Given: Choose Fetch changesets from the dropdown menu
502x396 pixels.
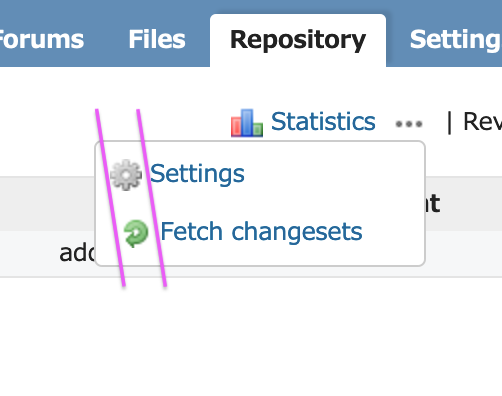Looking at the screenshot, I should click(x=261, y=231).
